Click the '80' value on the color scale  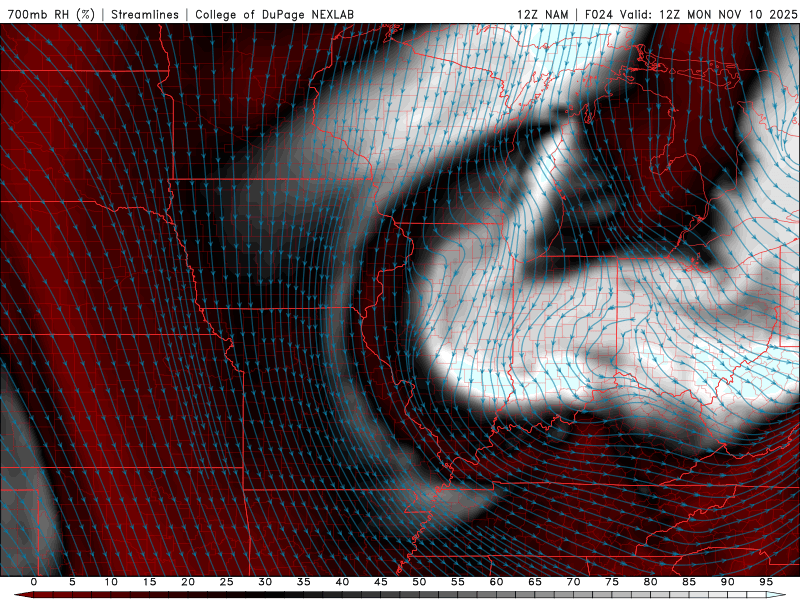[x=650, y=582]
